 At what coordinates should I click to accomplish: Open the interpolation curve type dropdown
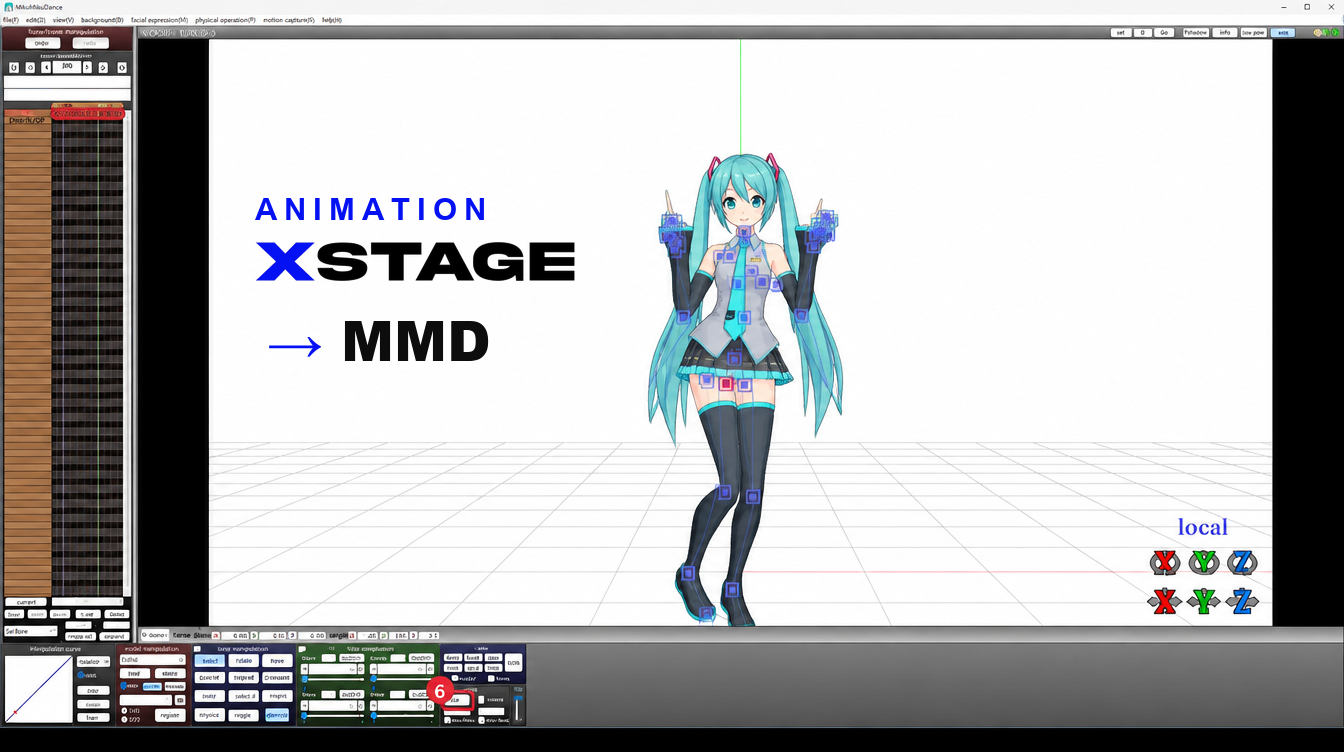(x=94, y=661)
